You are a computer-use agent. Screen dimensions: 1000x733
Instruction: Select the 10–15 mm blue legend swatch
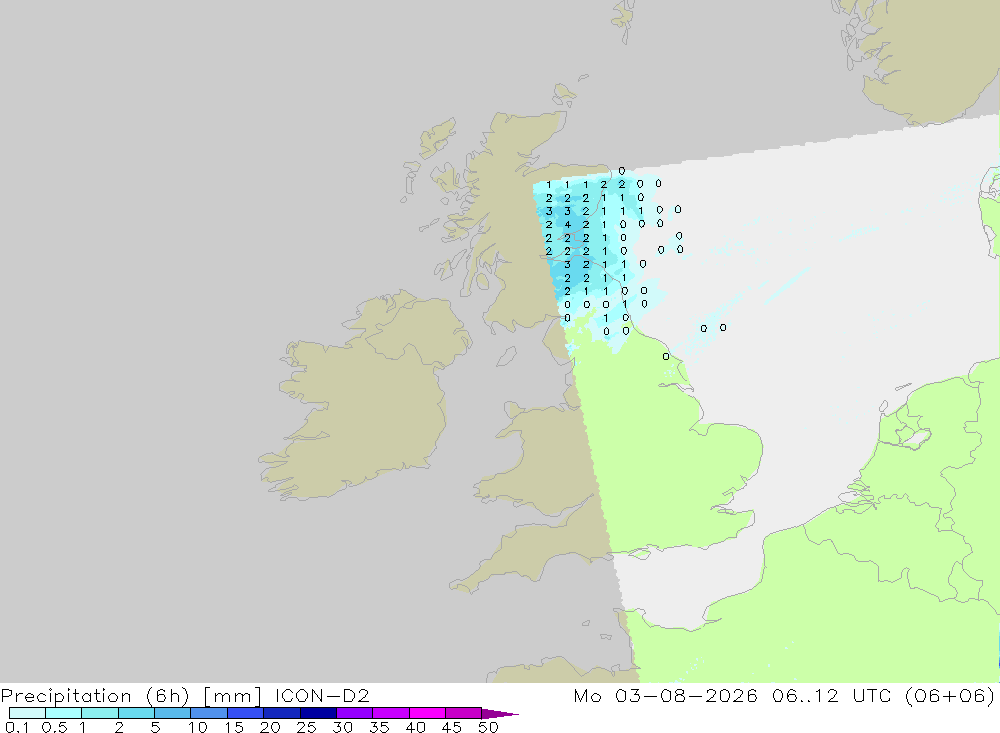pyautogui.click(x=209, y=713)
